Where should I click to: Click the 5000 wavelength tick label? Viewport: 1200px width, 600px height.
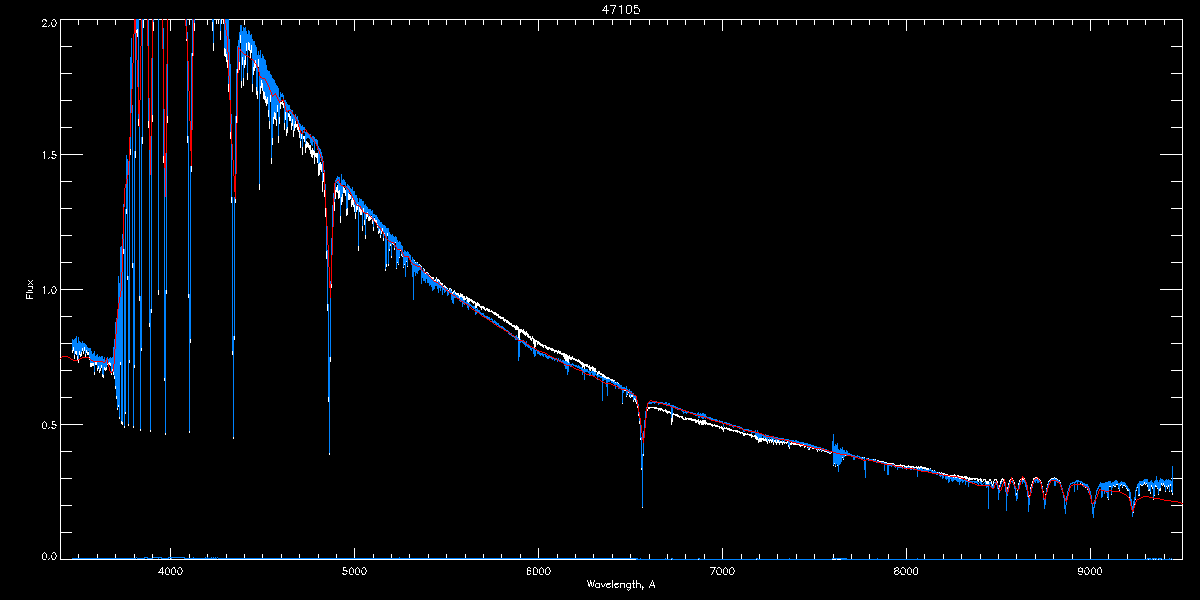(354, 571)
